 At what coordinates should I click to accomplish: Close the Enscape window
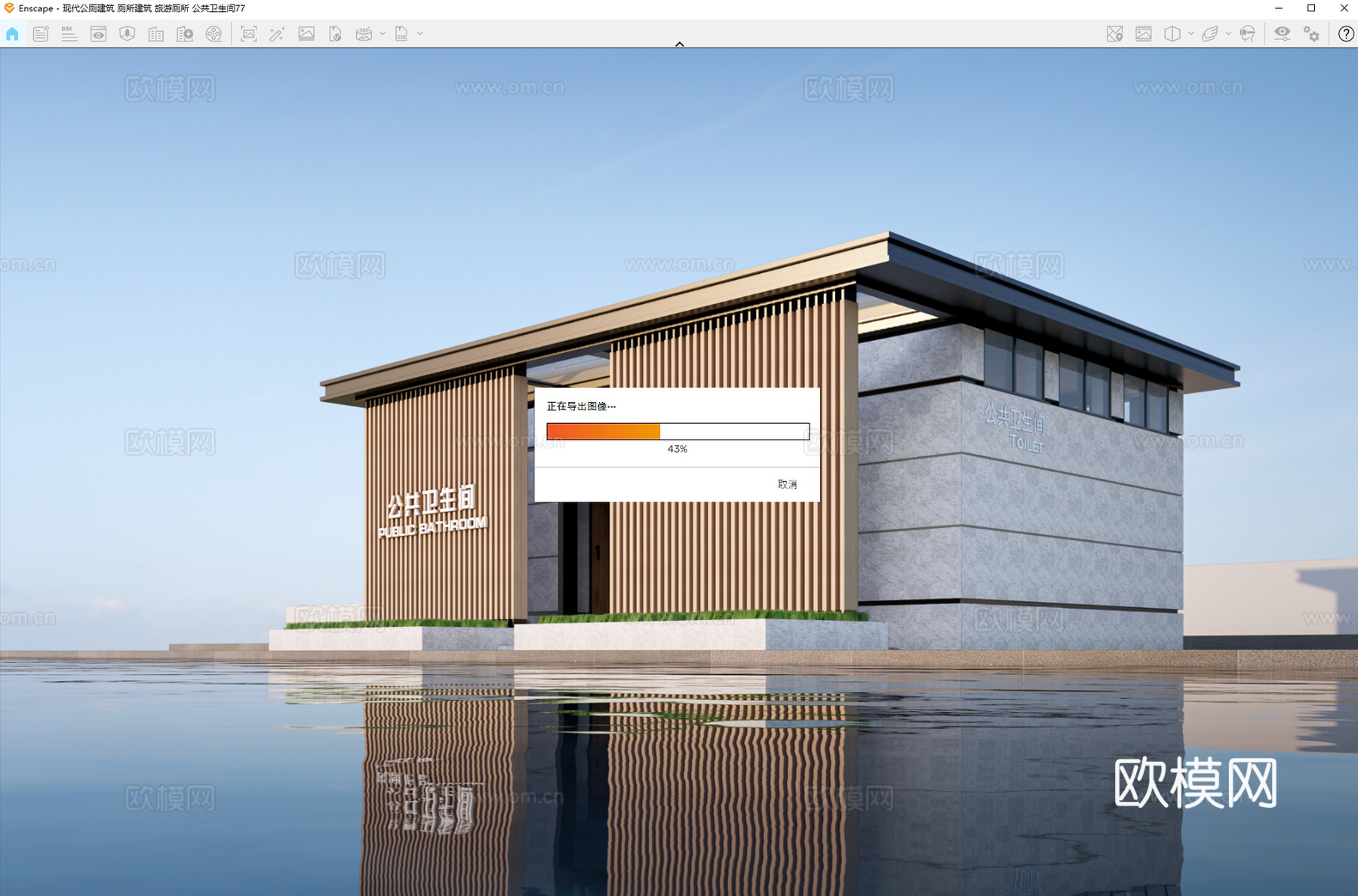[x=1344, y=8]
